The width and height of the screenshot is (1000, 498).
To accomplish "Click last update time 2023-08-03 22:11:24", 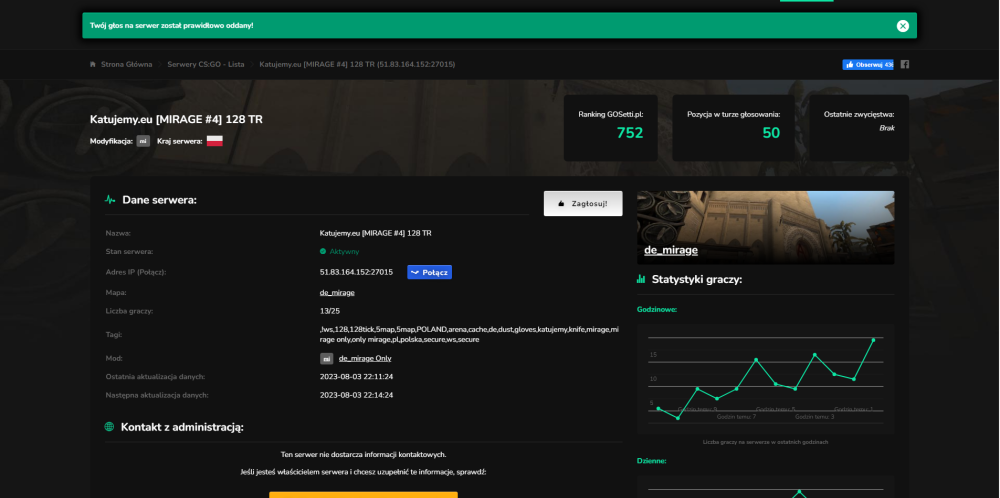I will (356, 377).
